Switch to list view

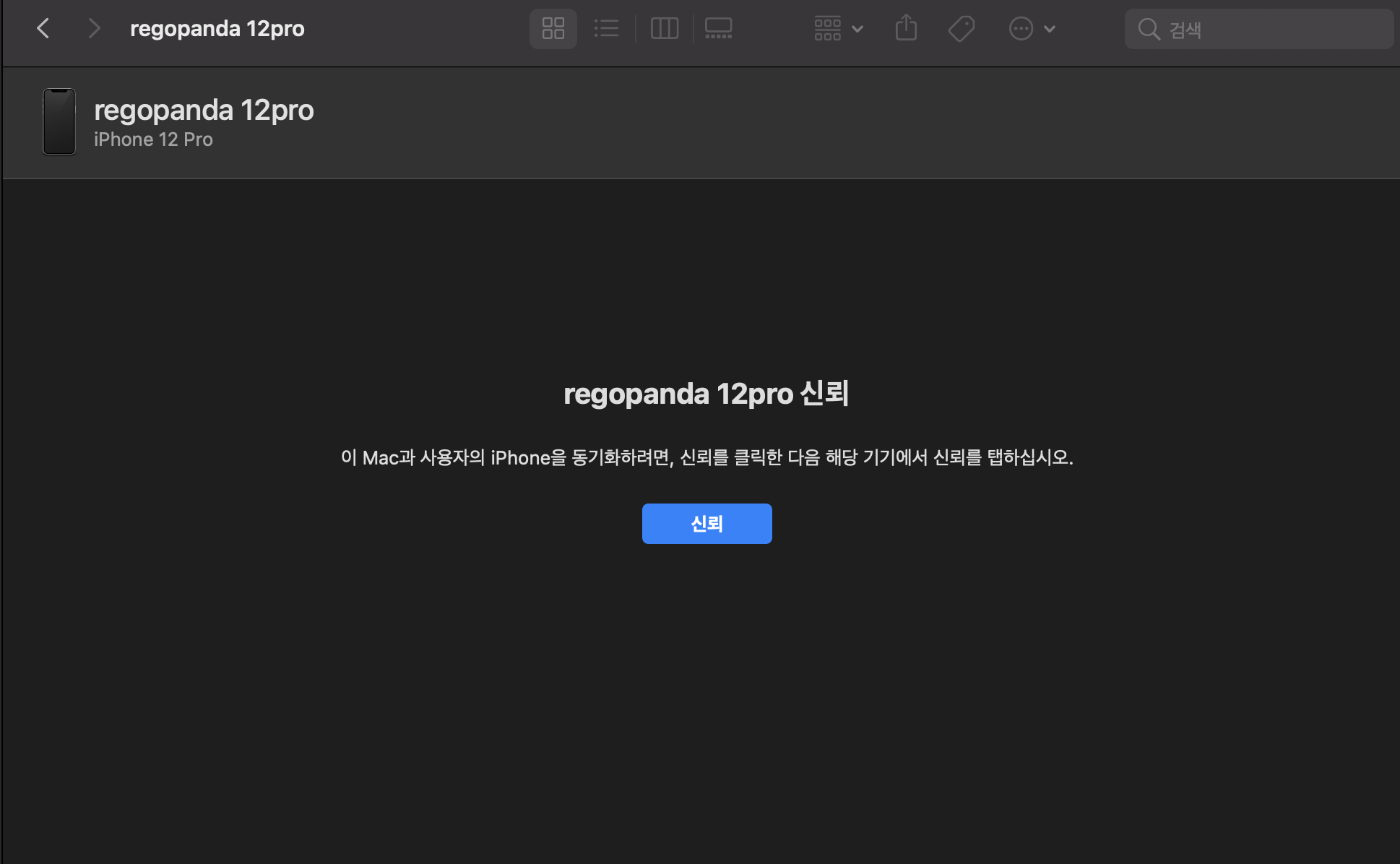coord(606,29)
